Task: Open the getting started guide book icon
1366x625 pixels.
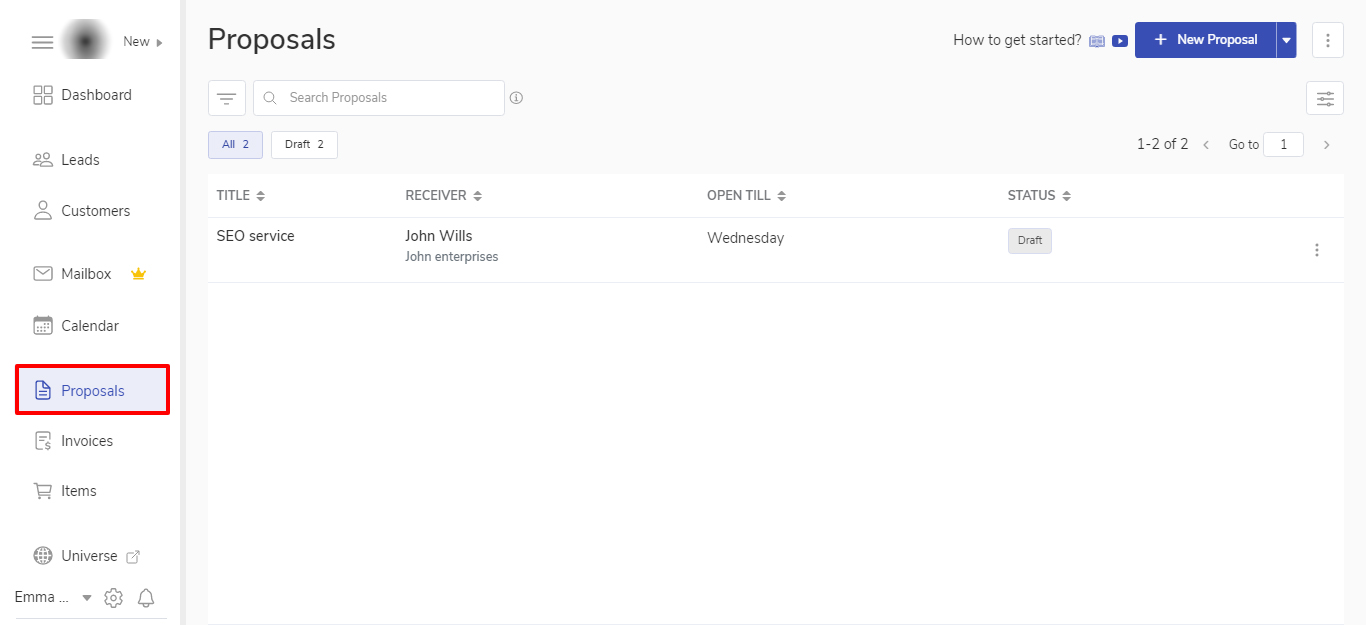Action: [x=1097, y=41]
